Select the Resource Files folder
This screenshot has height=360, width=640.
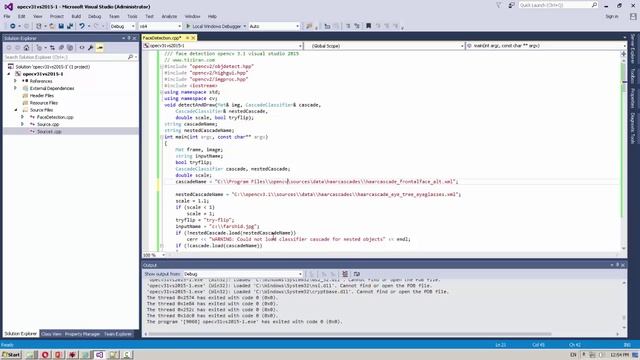tap(44, 103)
